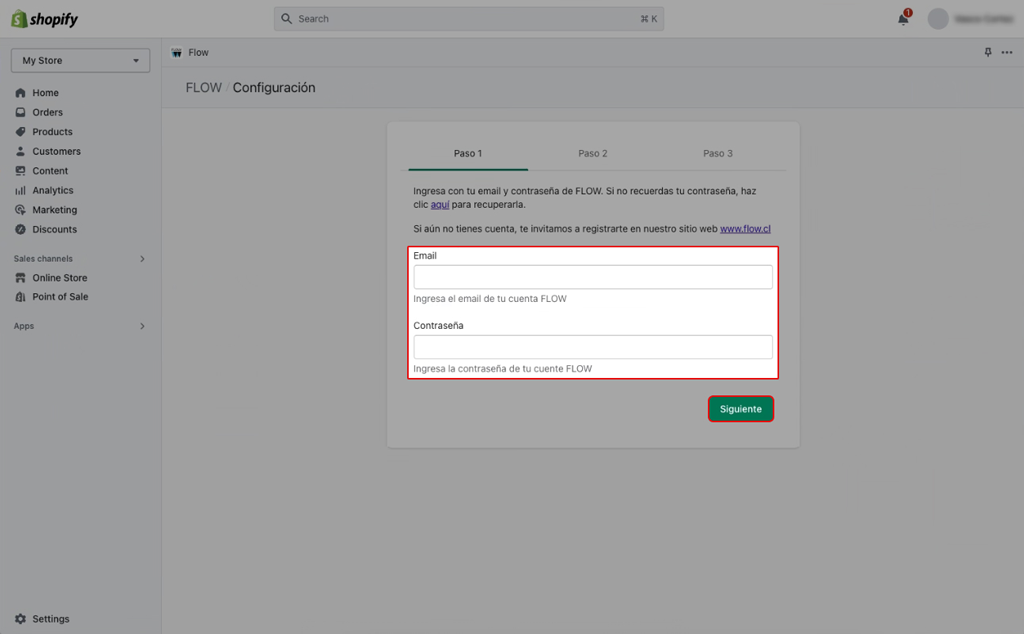The height and width of the screenshot is (634, 1024).
Task: Click the Point of Sale bag icon
Action: [x=20, y=297]
